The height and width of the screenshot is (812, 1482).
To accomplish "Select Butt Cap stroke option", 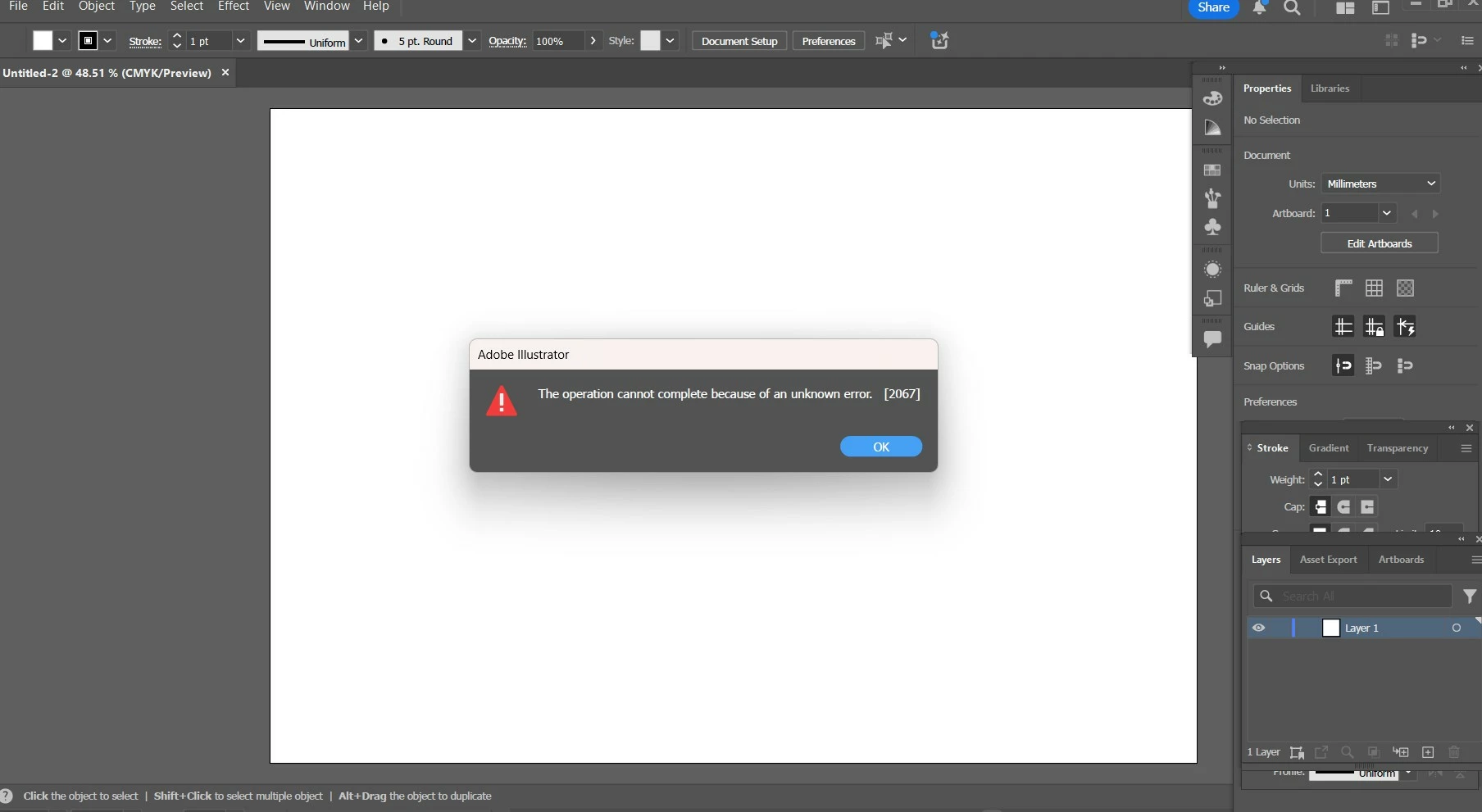I will pyautogui.click(x=1320, y=507).
